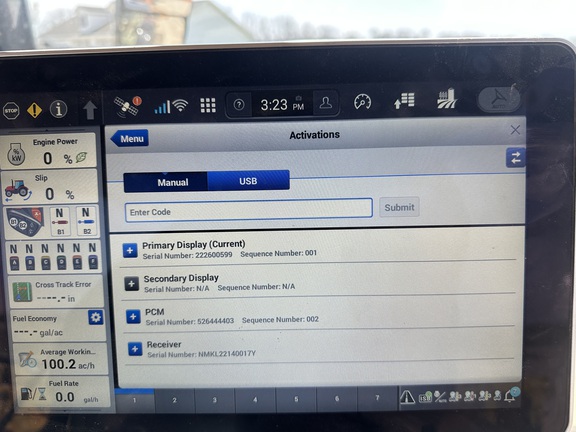Switch to run page 6
The image size is (576, 432).
[x=336, y=398]
